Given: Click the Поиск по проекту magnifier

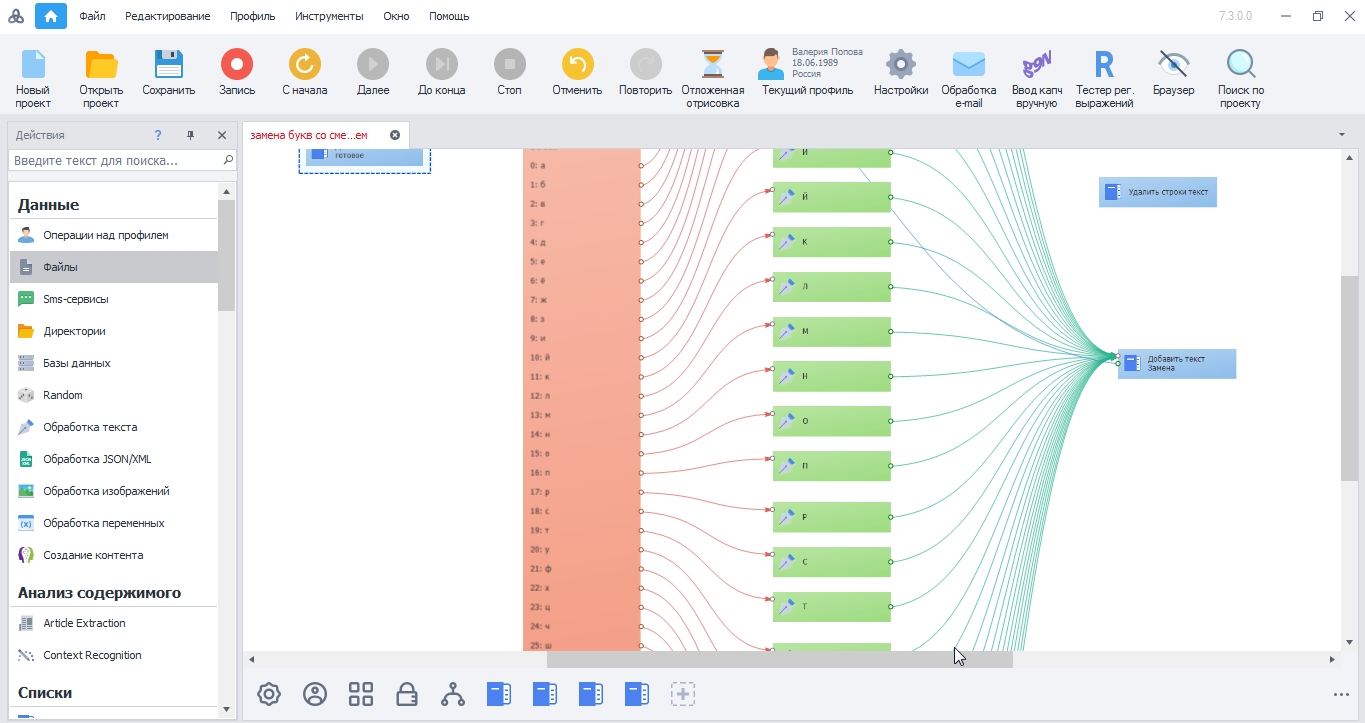Looking at the screenshot, I should pos(1240,66).
